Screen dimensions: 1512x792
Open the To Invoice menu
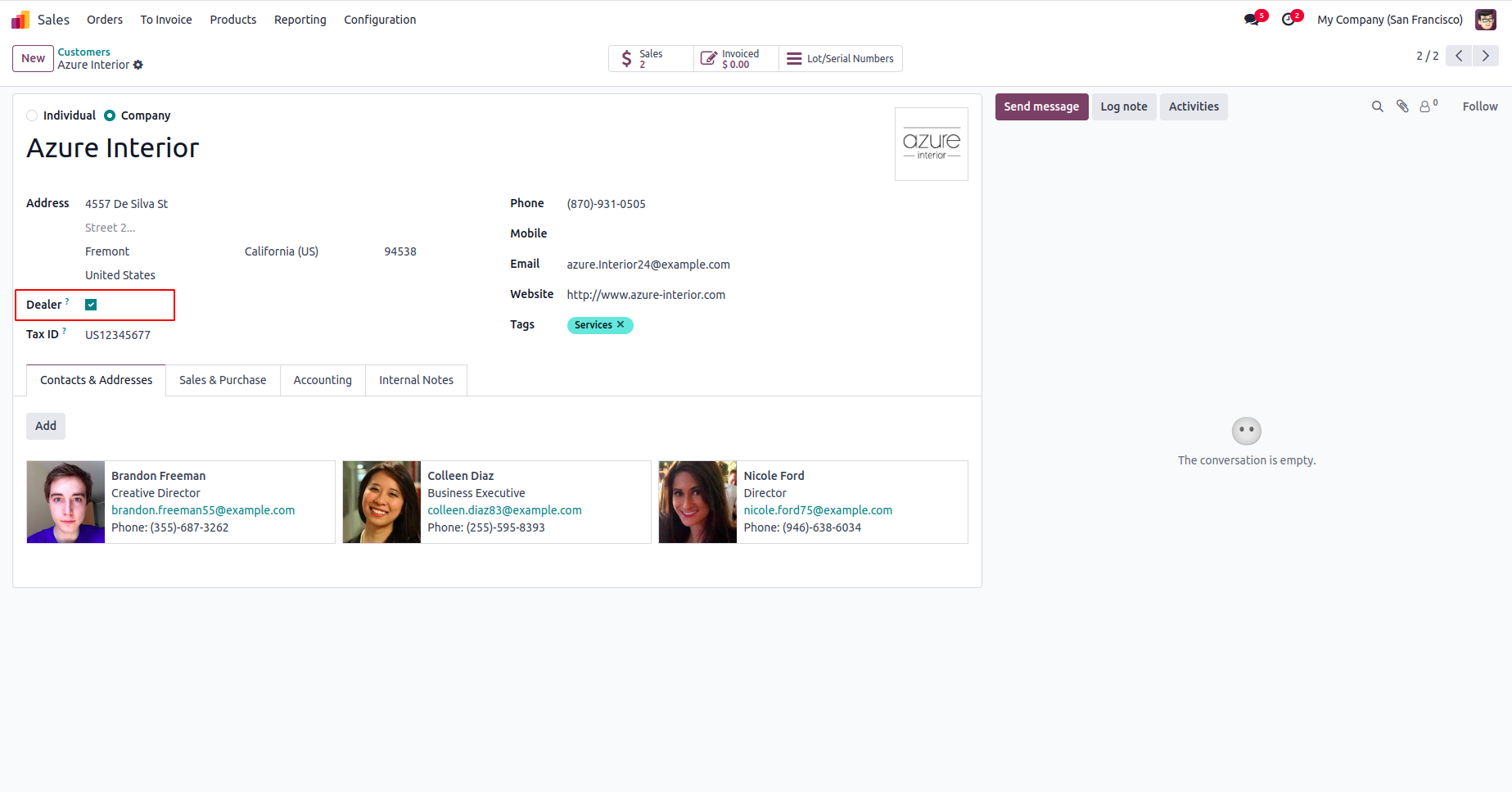[166, 20]
